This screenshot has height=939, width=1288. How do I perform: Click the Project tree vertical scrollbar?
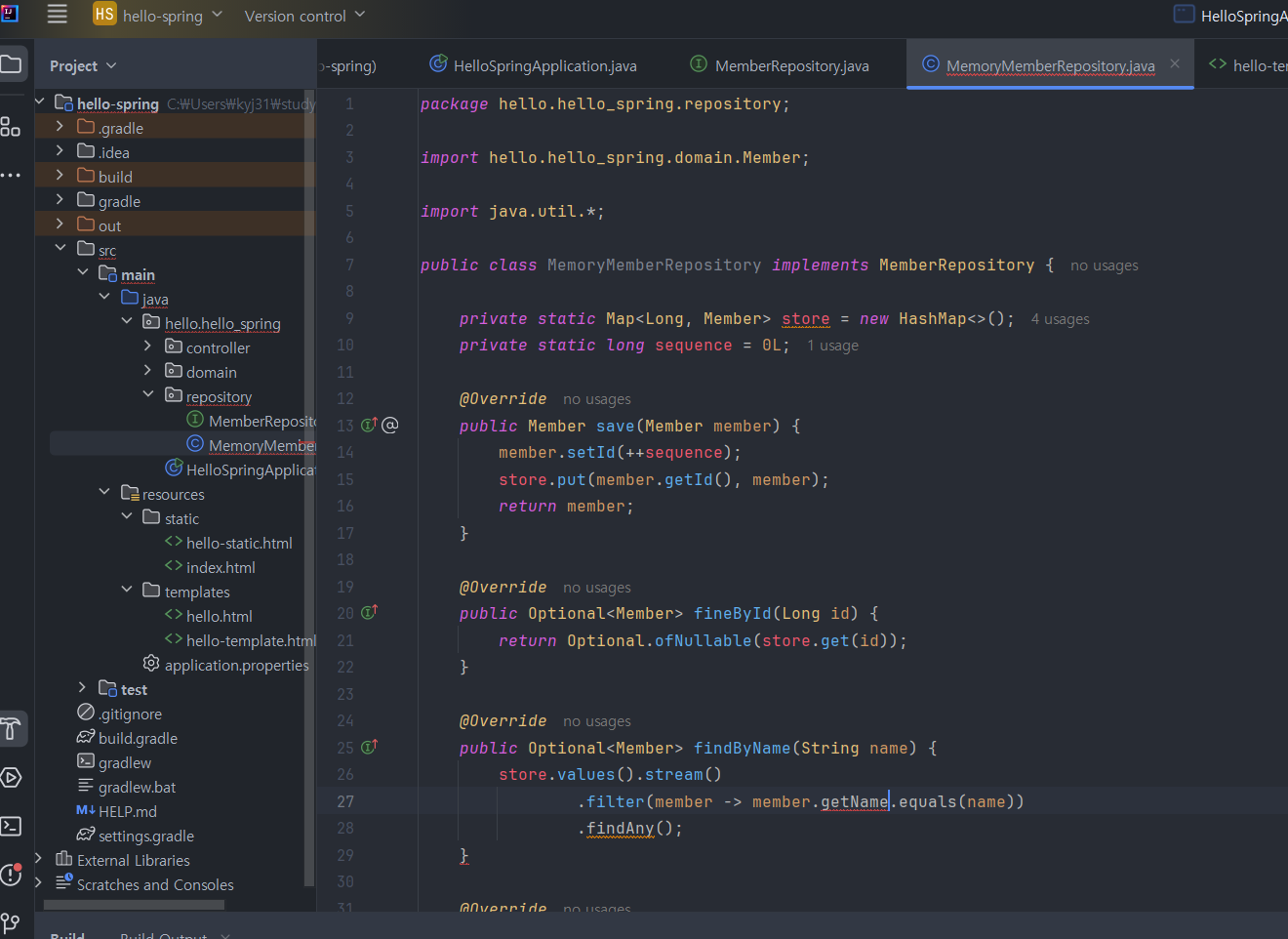[x=309, y=488]
